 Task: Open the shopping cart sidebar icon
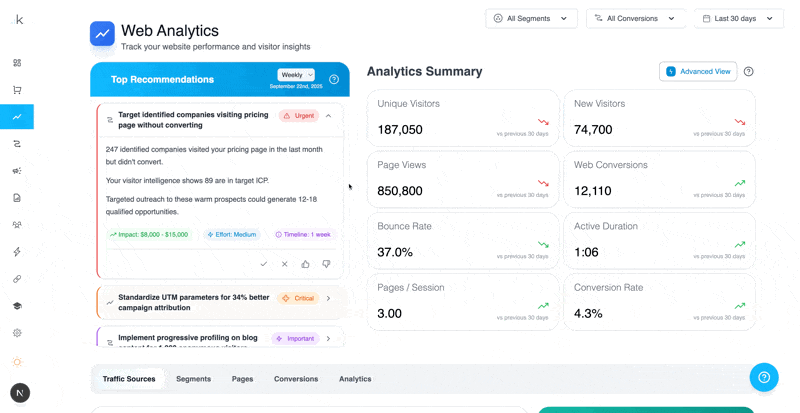(17, 90)
